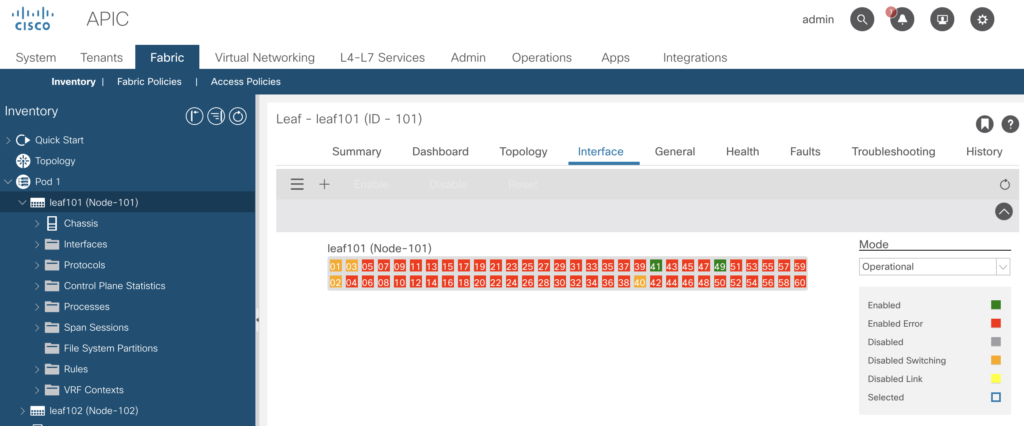Switch to the Troubleshooting tab
Viewport: 1024px width, 426px height.
click(893, 152)
